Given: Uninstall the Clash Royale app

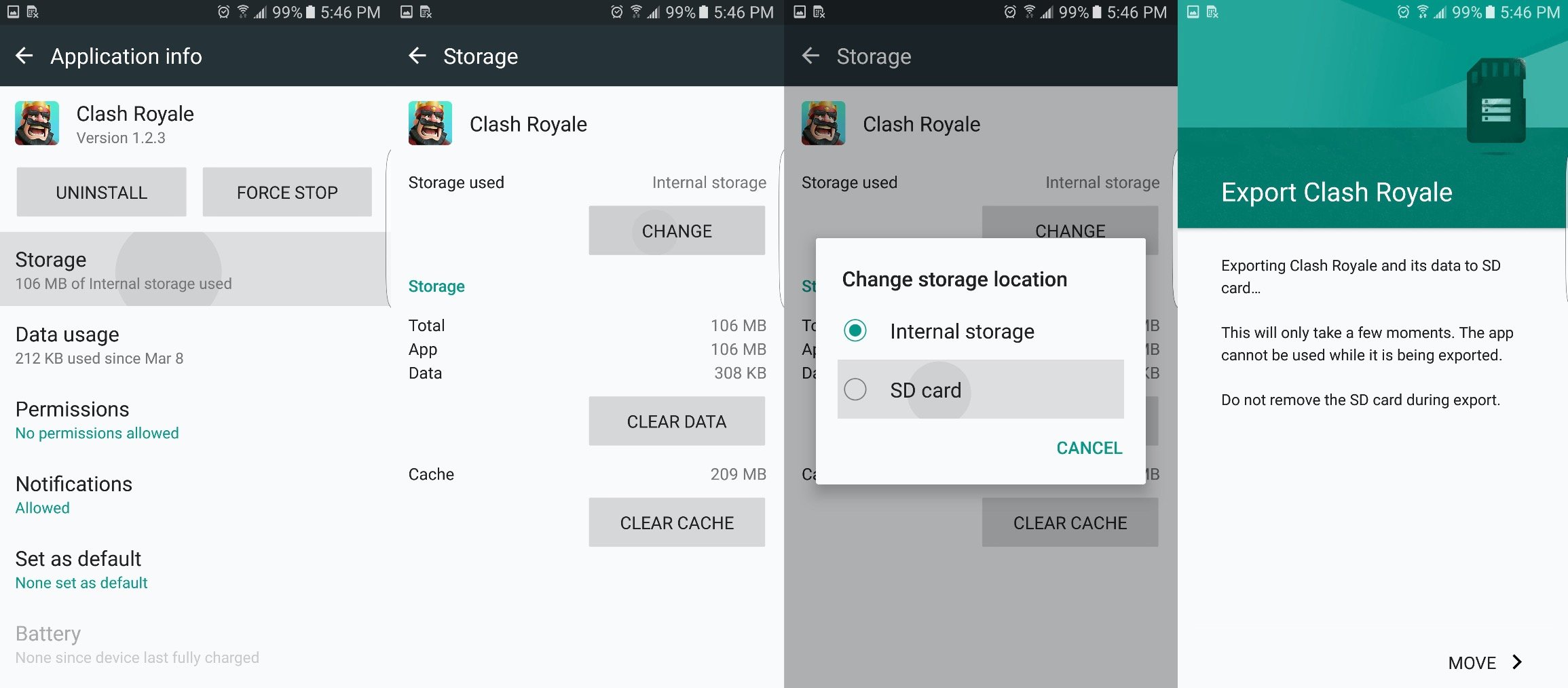Looking at the screenshot, I should click(x=101, y=193).
